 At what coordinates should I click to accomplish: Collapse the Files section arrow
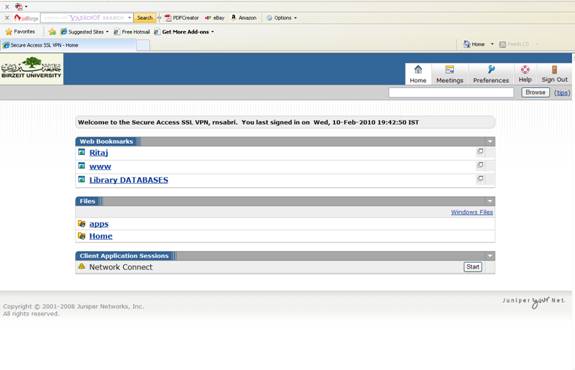click(490, 201)
